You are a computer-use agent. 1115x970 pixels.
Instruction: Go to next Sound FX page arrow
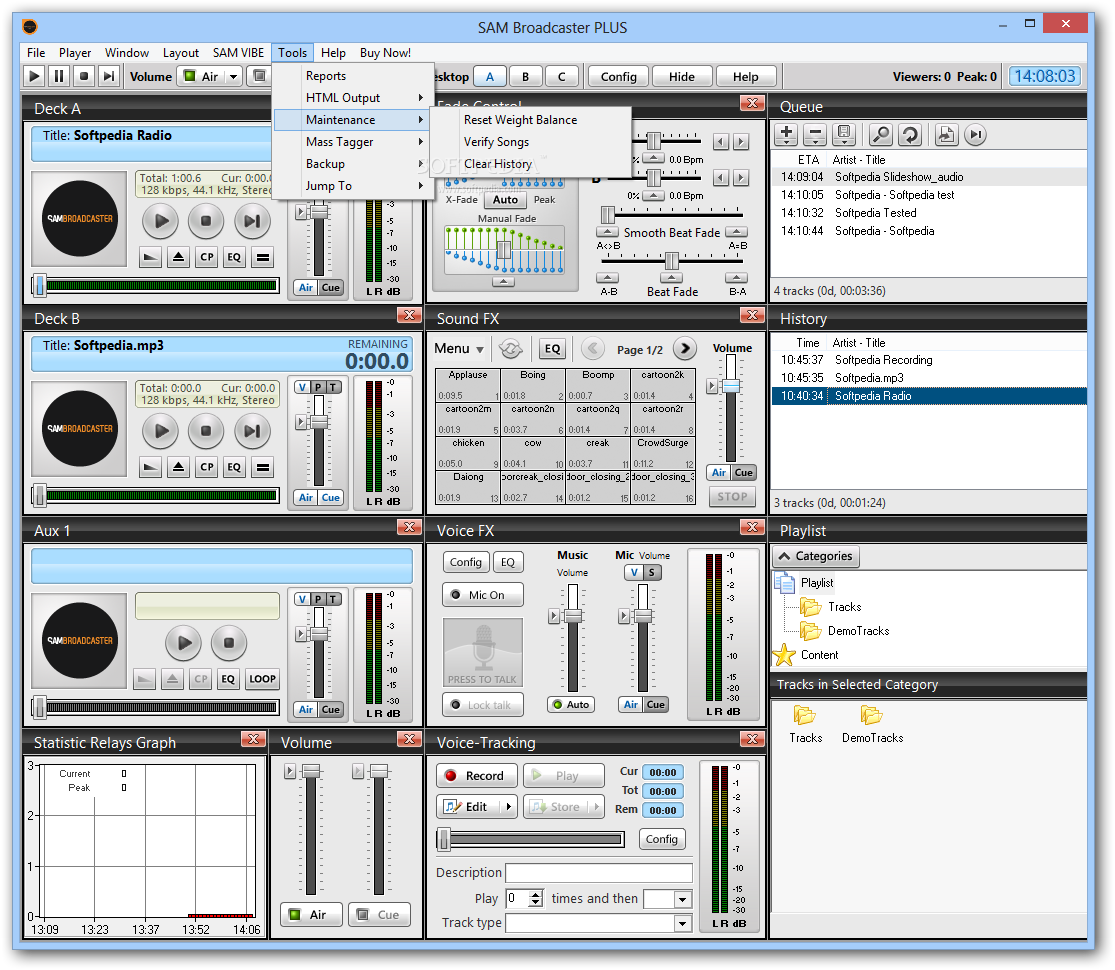point(685,348)
